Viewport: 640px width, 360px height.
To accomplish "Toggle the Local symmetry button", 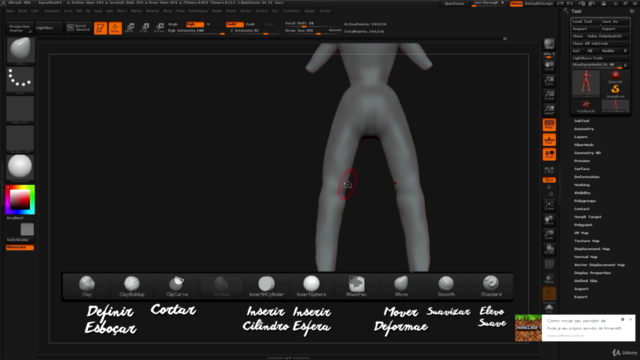I will pos(549,154).
